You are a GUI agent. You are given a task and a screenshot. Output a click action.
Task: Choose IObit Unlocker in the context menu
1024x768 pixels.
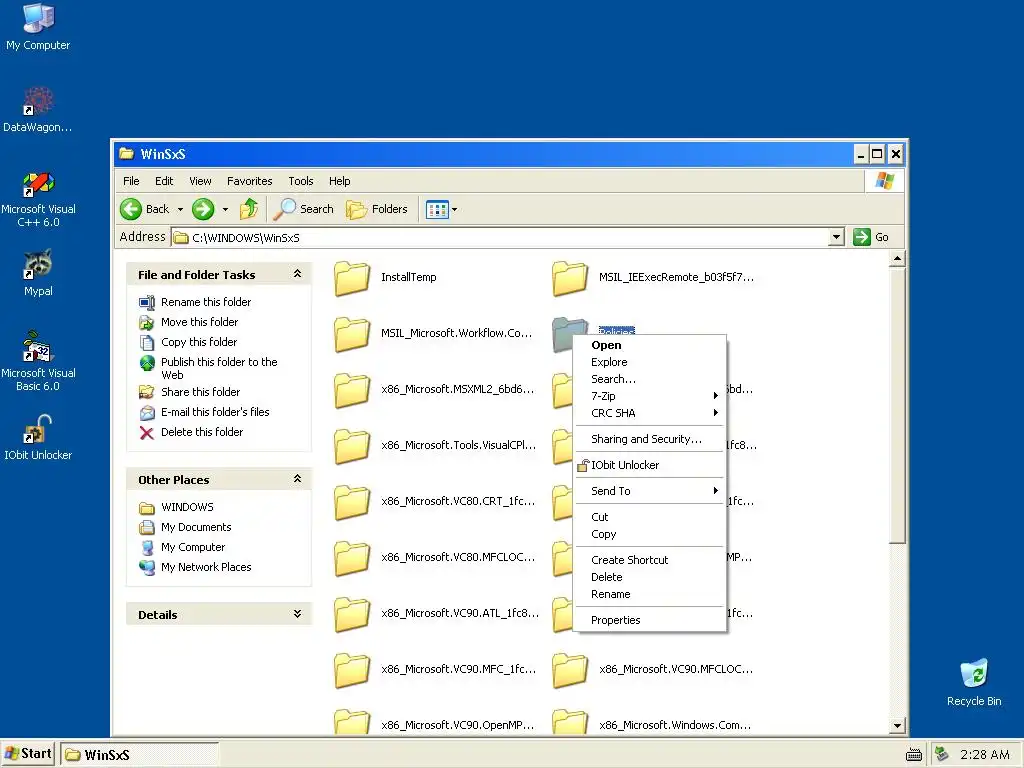(x=650, y=465)
